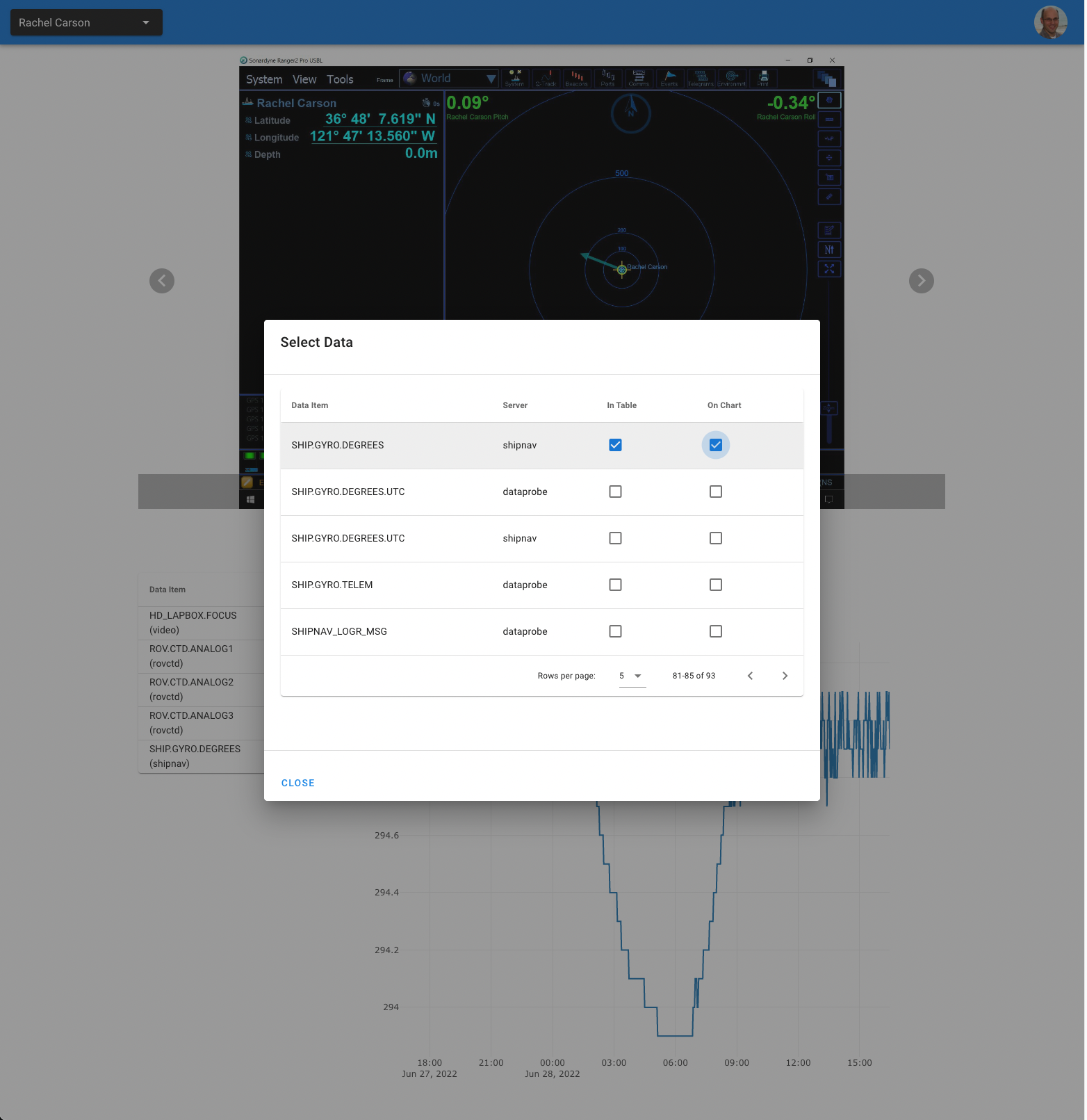The height and width of the screenshot is (1120, 1087).
Task: Click the Rachel Carson vessel marker on chart
Action: (x=622, y=270)
